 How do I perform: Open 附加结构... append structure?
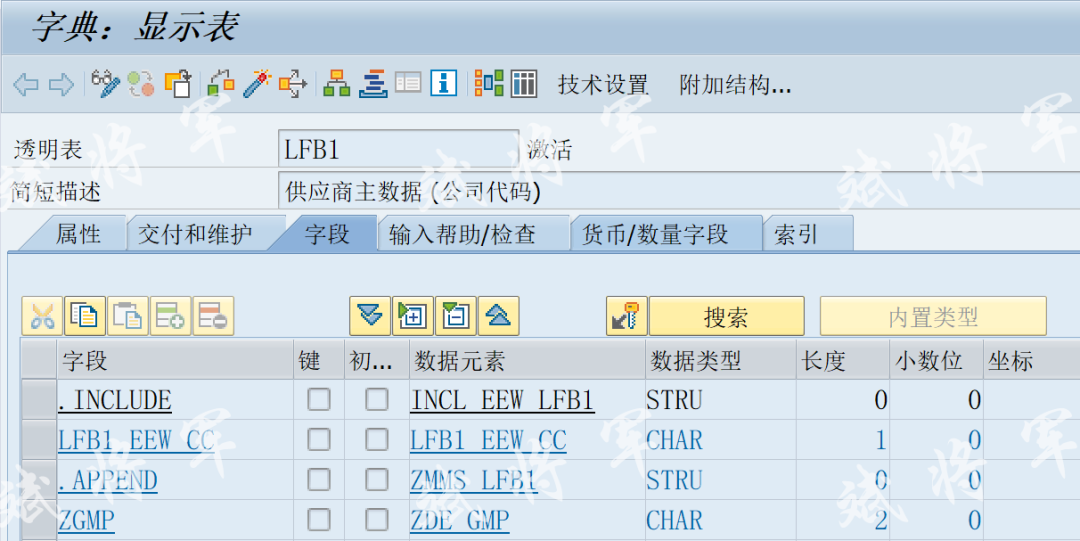pos(735,85)
